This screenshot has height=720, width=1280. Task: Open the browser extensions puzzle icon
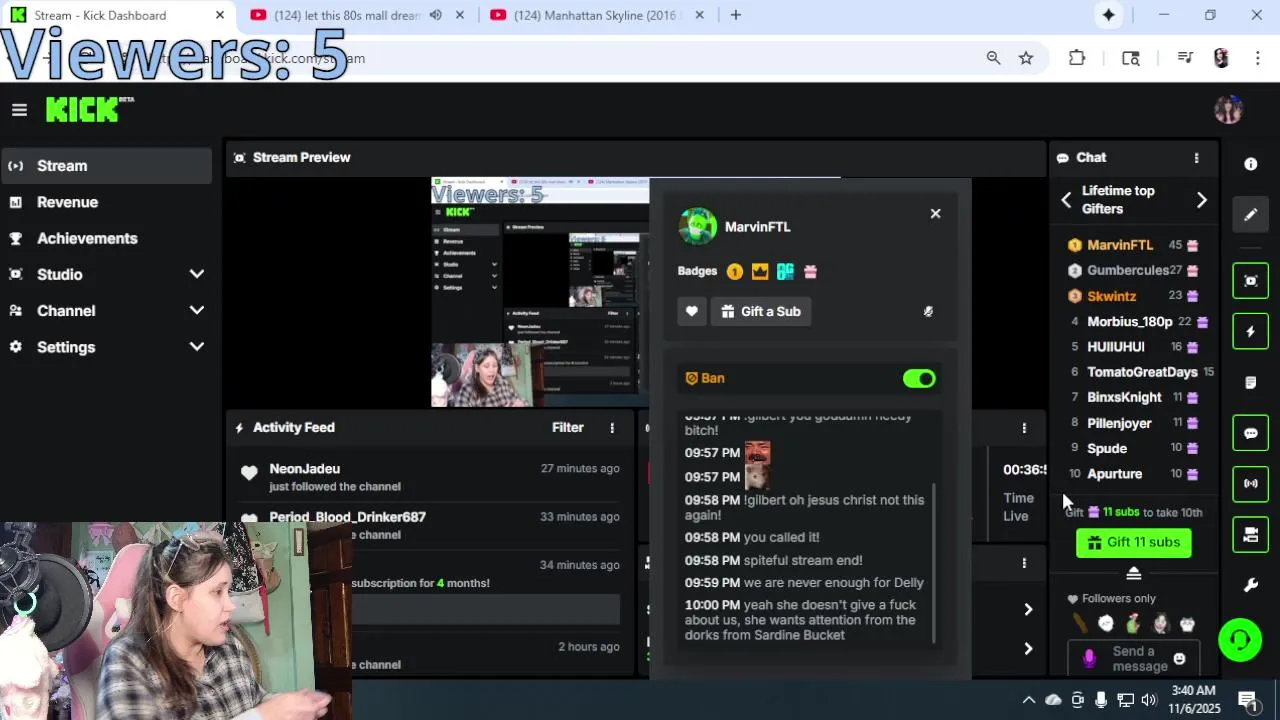(1077, 58)
